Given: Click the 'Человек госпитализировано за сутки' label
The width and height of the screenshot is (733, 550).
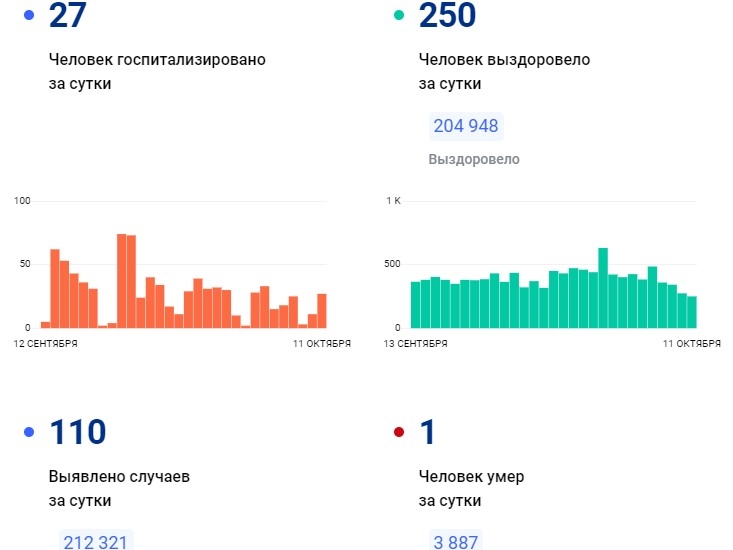Looking at the screenshot, I should point(157,71).
